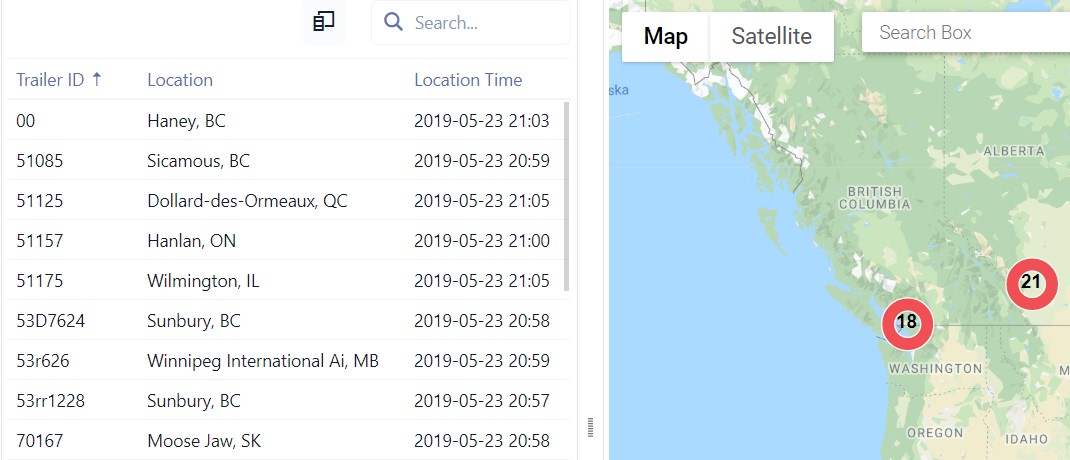Click the map Search Box input
Image resolution: width=1070 pixels, height=460 pixels.
966,32
